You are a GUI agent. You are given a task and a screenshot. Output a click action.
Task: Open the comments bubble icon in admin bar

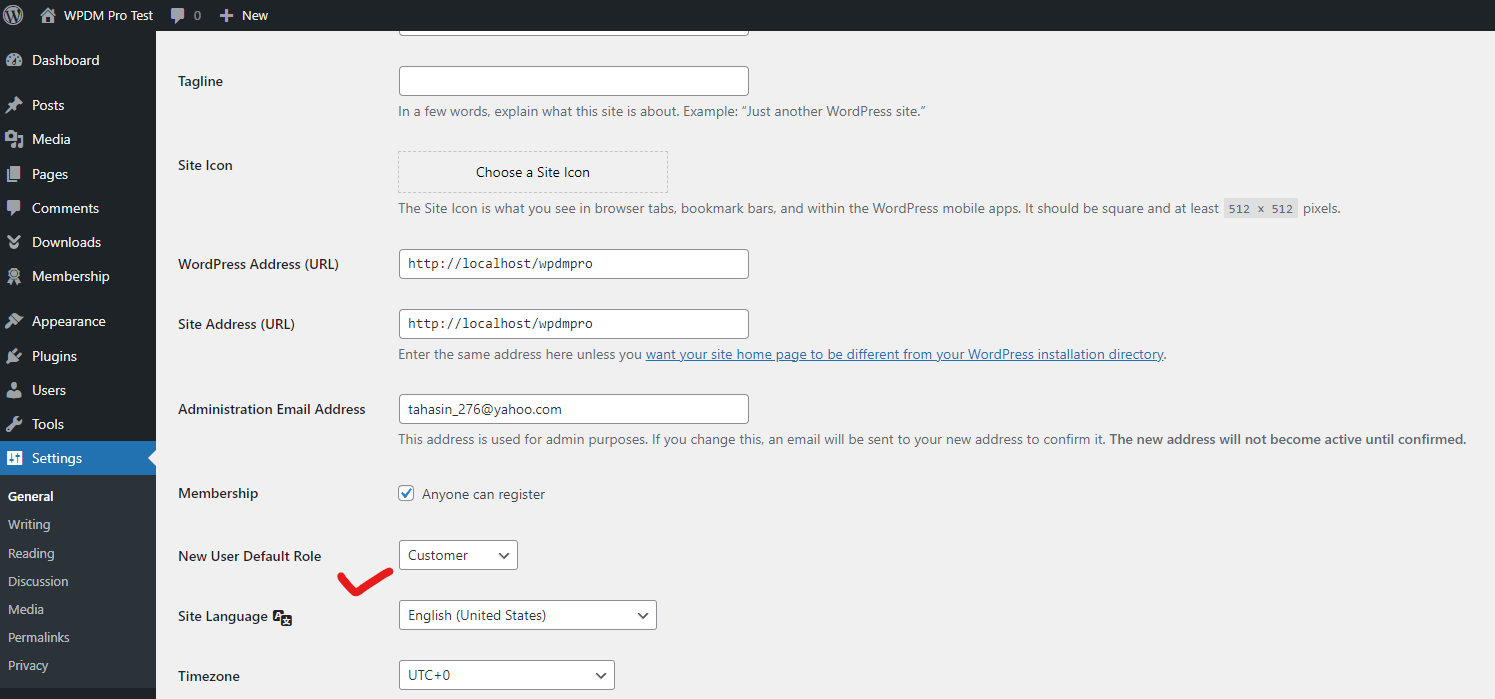pos(178,16)
